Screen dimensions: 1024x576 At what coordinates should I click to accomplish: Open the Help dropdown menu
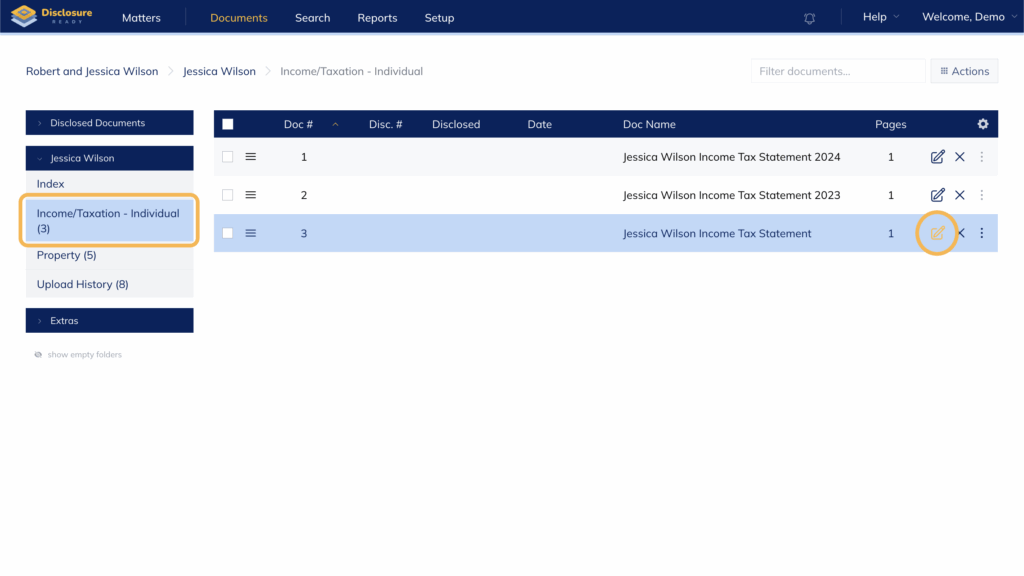880,17
